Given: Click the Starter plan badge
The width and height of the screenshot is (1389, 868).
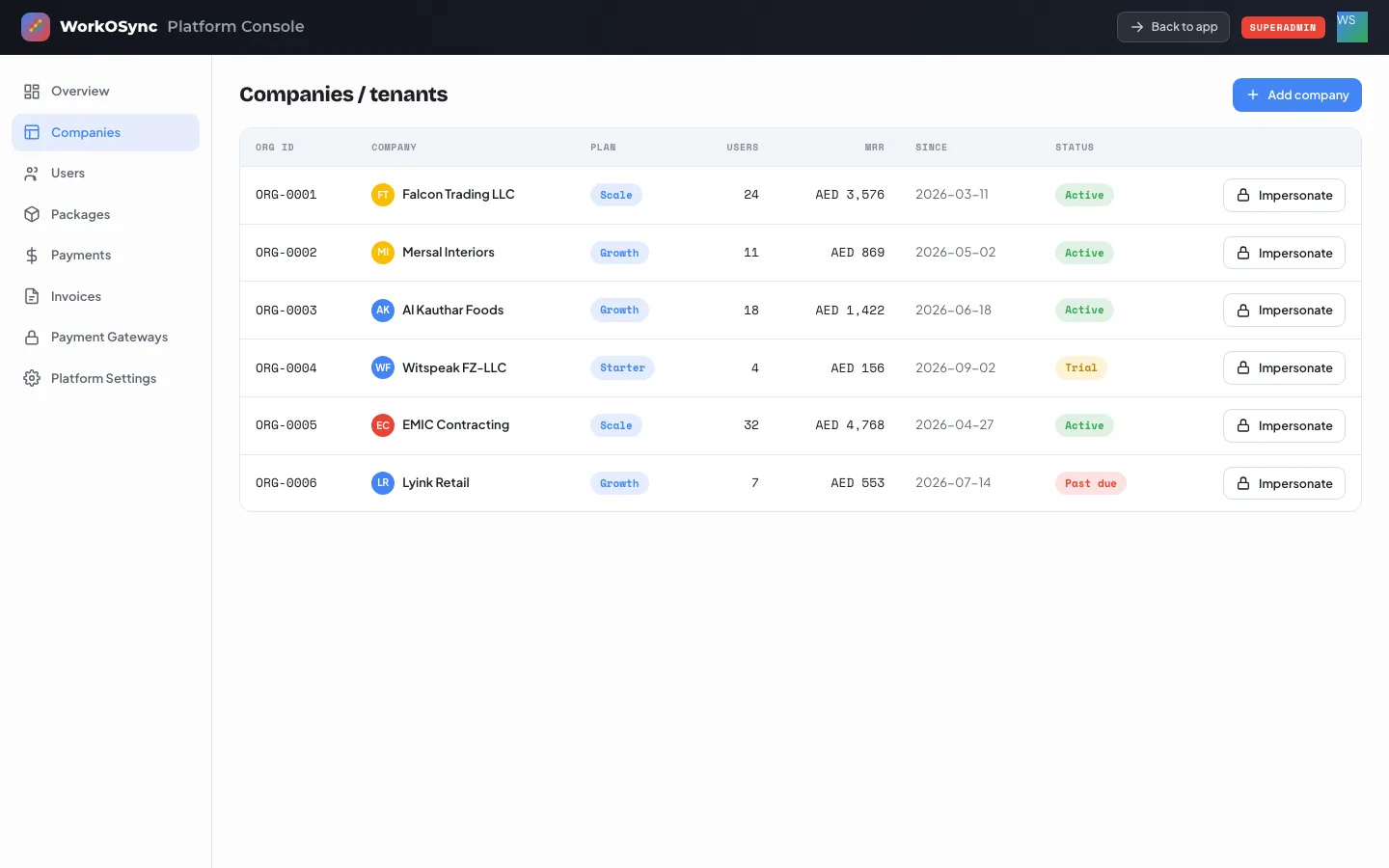Looking at the screenshot, I should [x=622, y=367].
